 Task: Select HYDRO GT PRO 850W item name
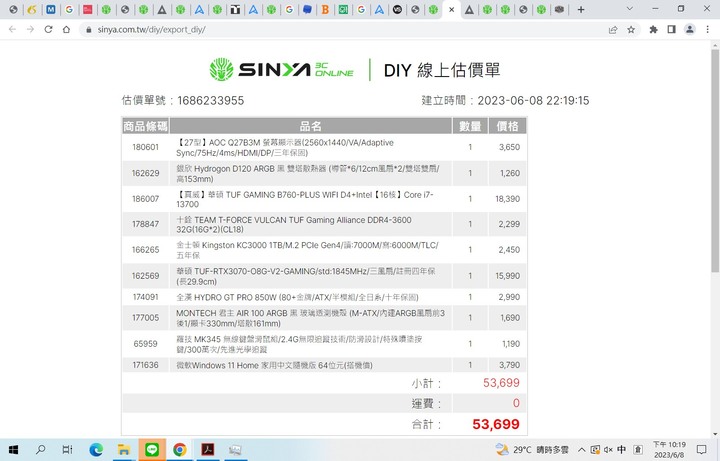pos(297,297)
